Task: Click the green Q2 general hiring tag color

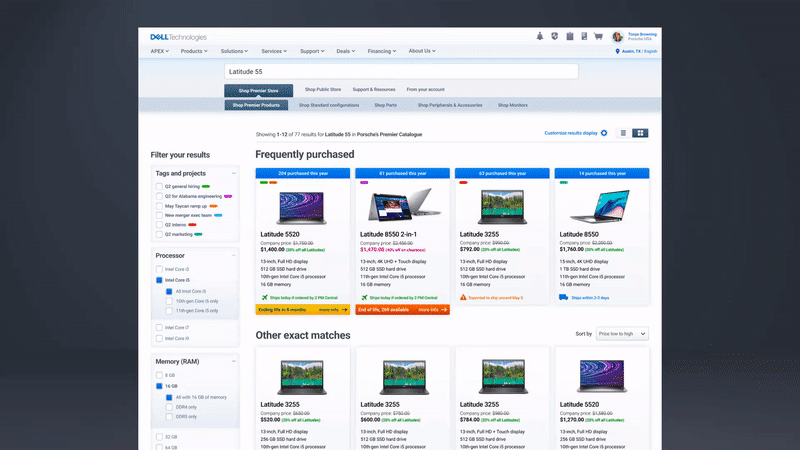Action: 206,187
